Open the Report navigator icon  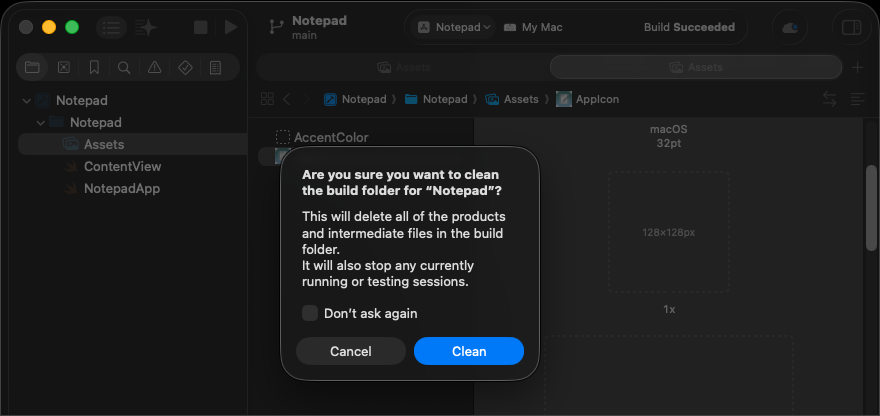[x=215, y=68]
